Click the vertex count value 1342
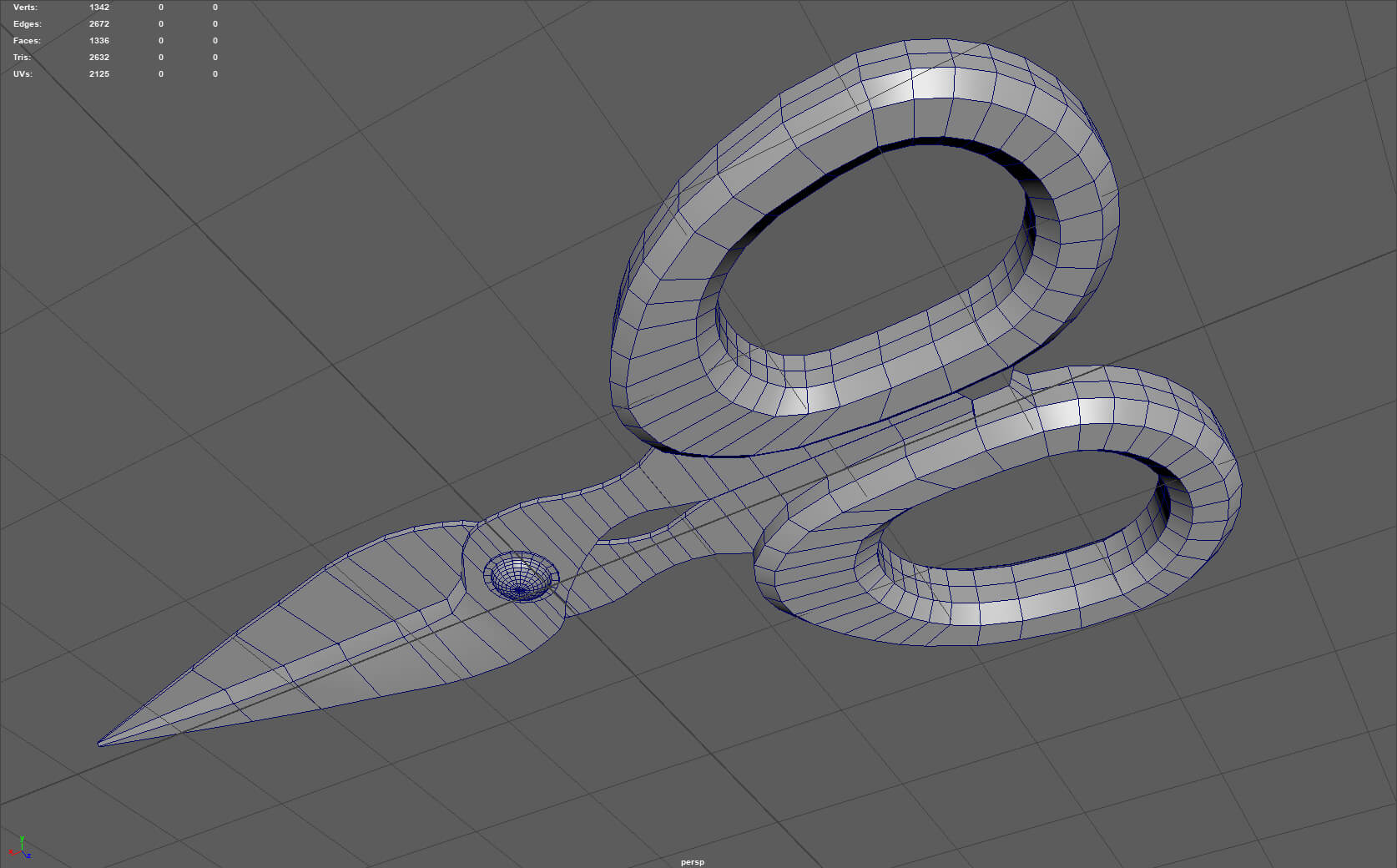 point(99,8)
